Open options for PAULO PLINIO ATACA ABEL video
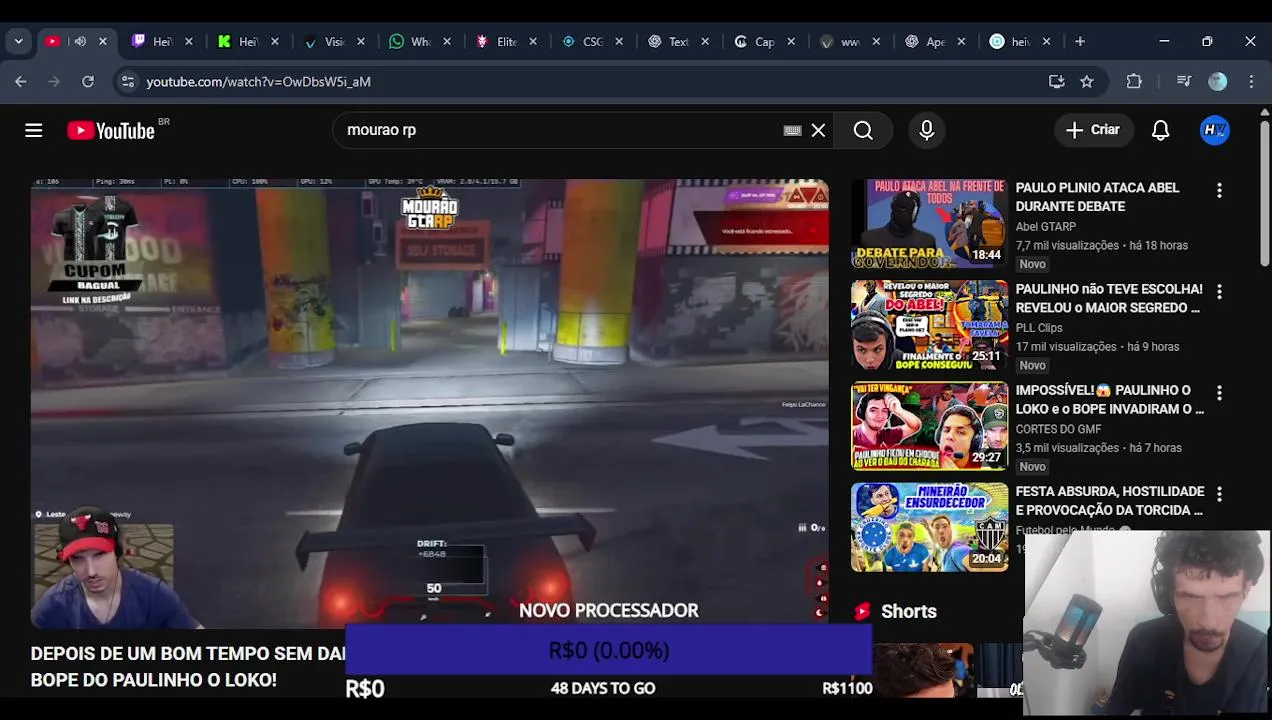The image size is (1272, 720). [1219, 190]
